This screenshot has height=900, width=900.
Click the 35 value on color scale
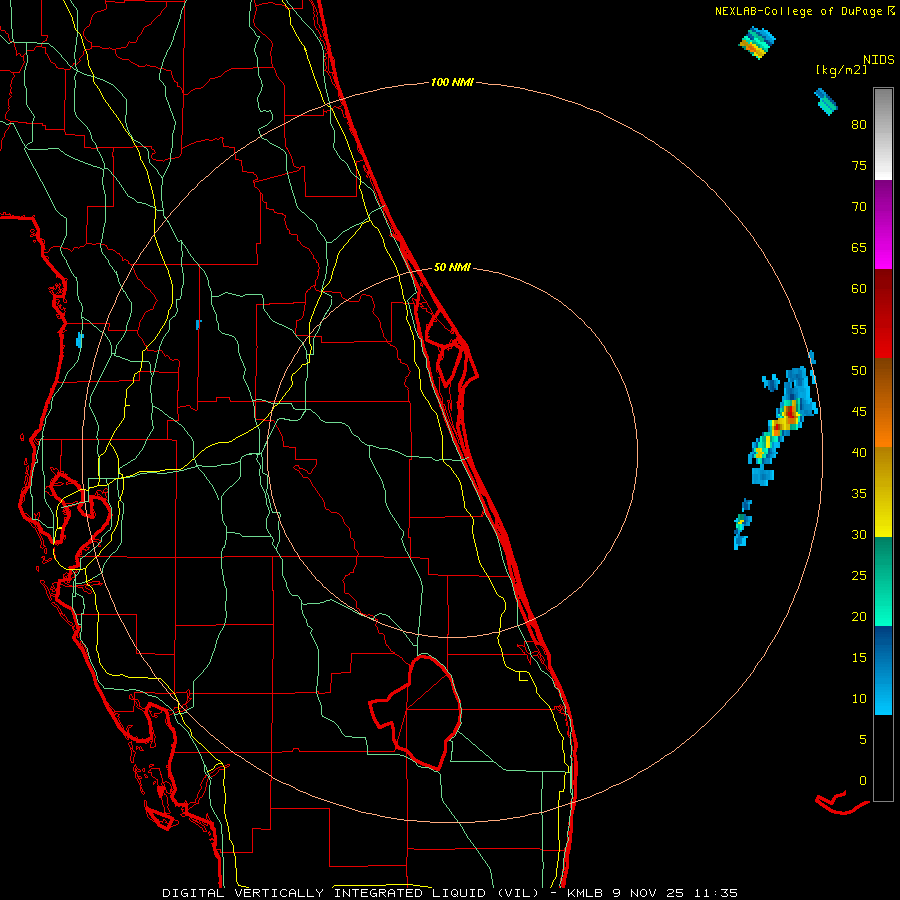pyautogui.click(x=859, y=494)
